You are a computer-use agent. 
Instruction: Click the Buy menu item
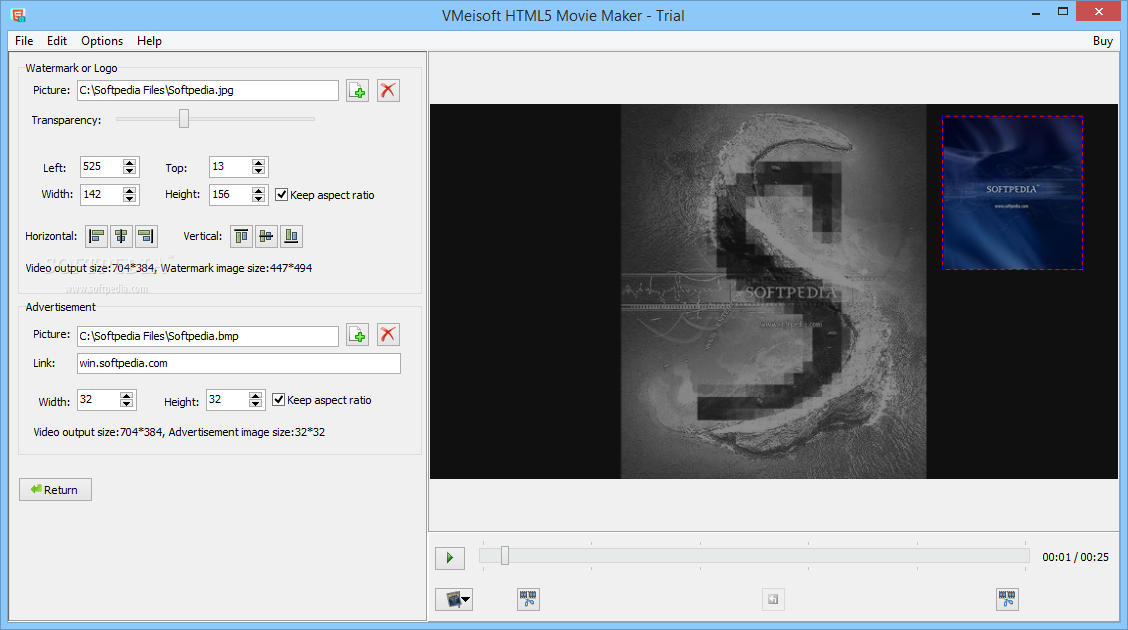[x=1102, y=41]
